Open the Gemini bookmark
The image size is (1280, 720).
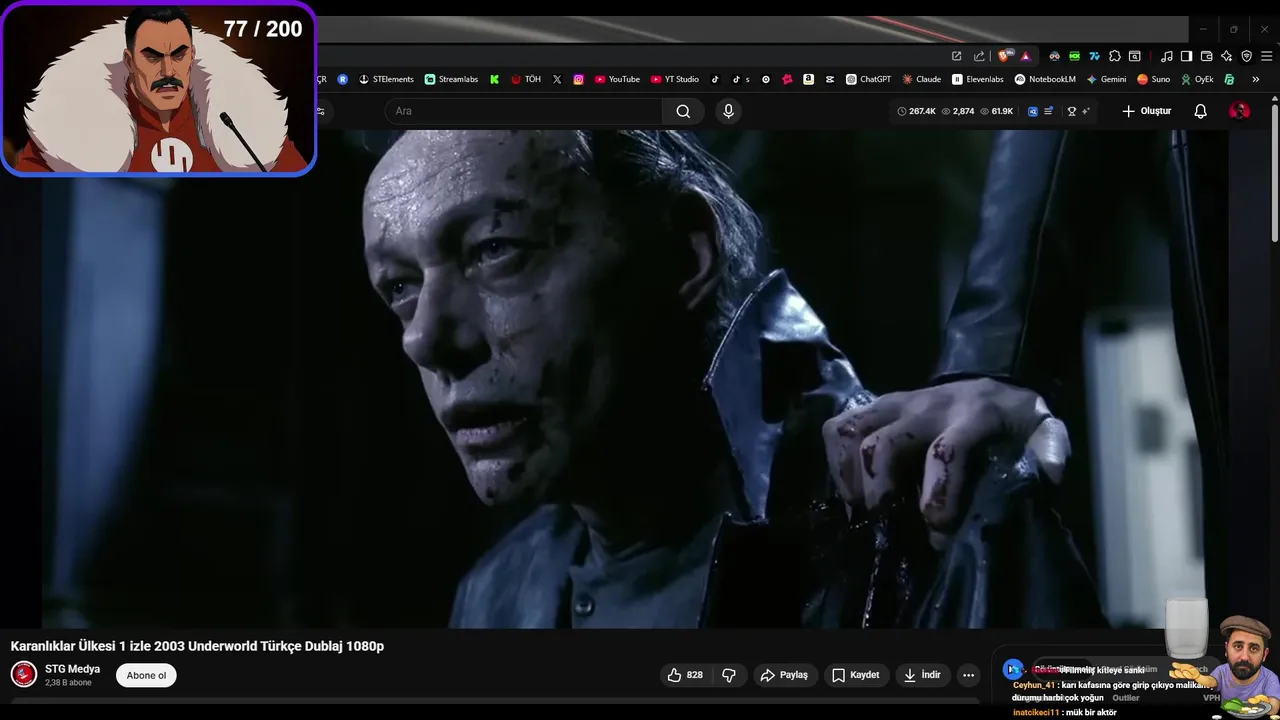coord(1106,79)
